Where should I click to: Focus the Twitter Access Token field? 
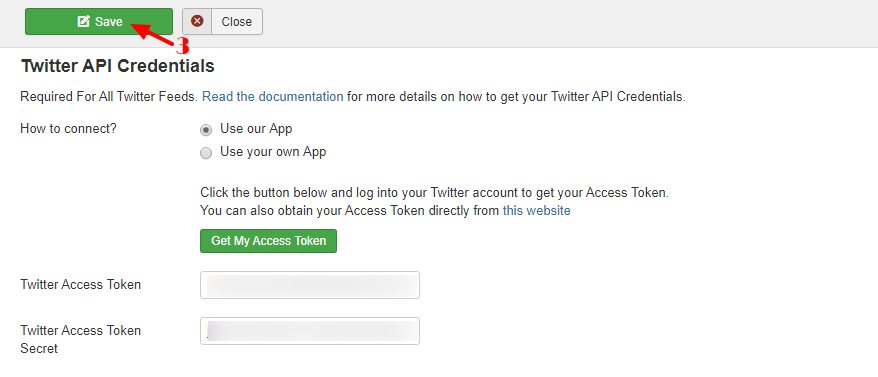(310, 285)
